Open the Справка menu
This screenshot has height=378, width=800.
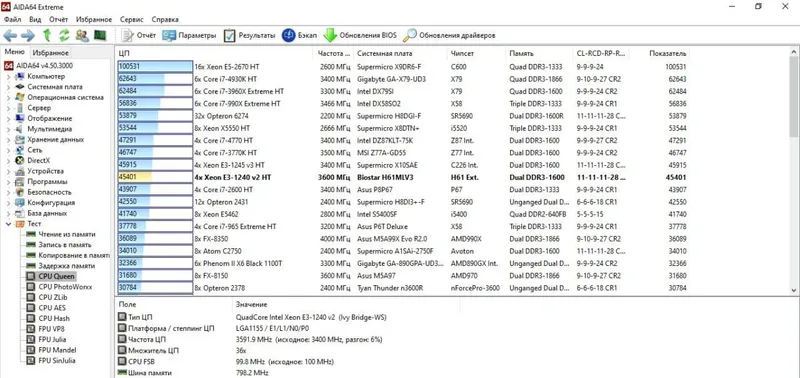click(x=165, y=19)
